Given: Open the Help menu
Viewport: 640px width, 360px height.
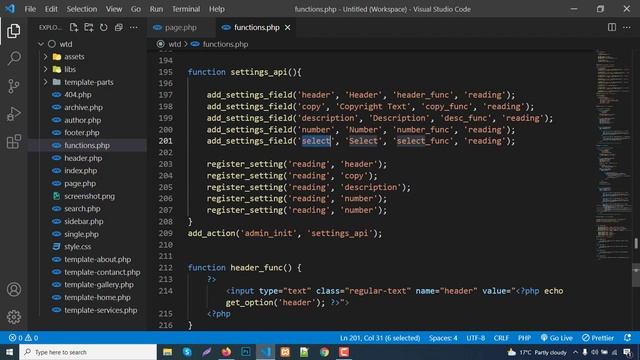Looking at the screenshot, I should [217, 9].
